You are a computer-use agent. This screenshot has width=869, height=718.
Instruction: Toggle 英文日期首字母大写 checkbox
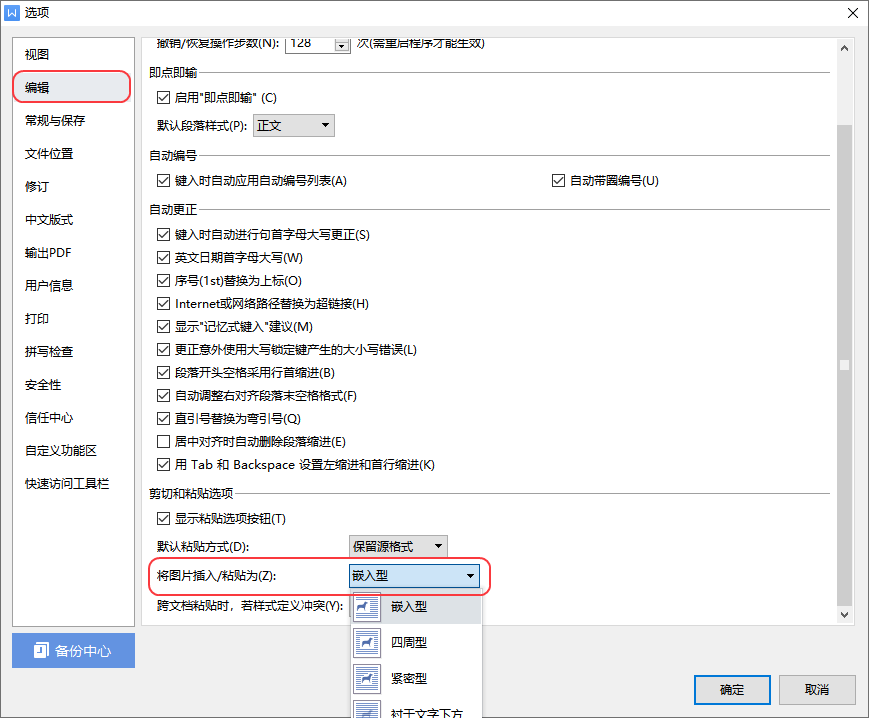tap(163, 258)
